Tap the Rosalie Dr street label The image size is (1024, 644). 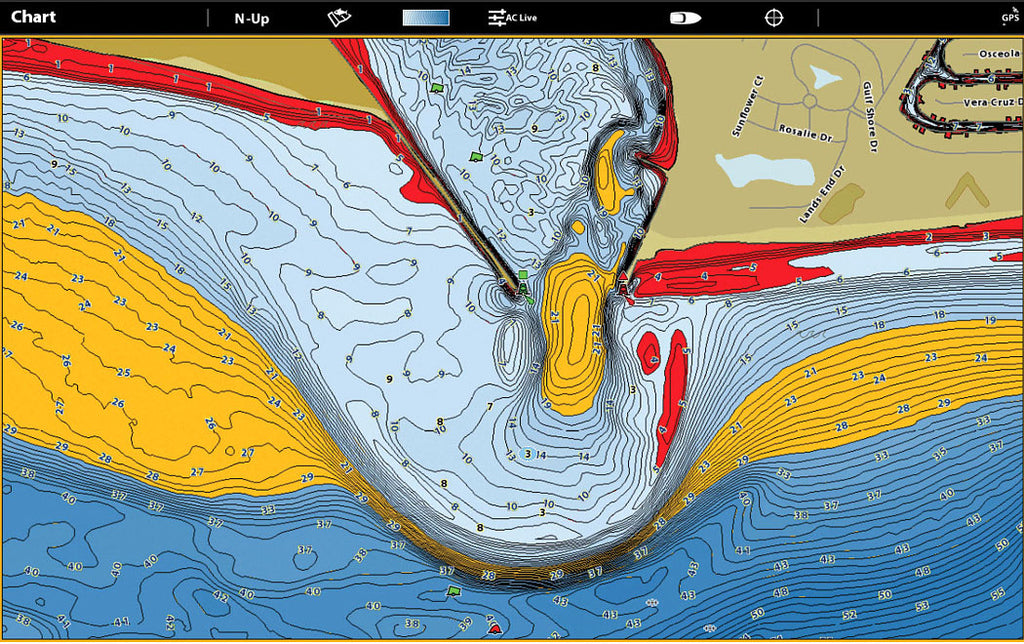(806, 133)
